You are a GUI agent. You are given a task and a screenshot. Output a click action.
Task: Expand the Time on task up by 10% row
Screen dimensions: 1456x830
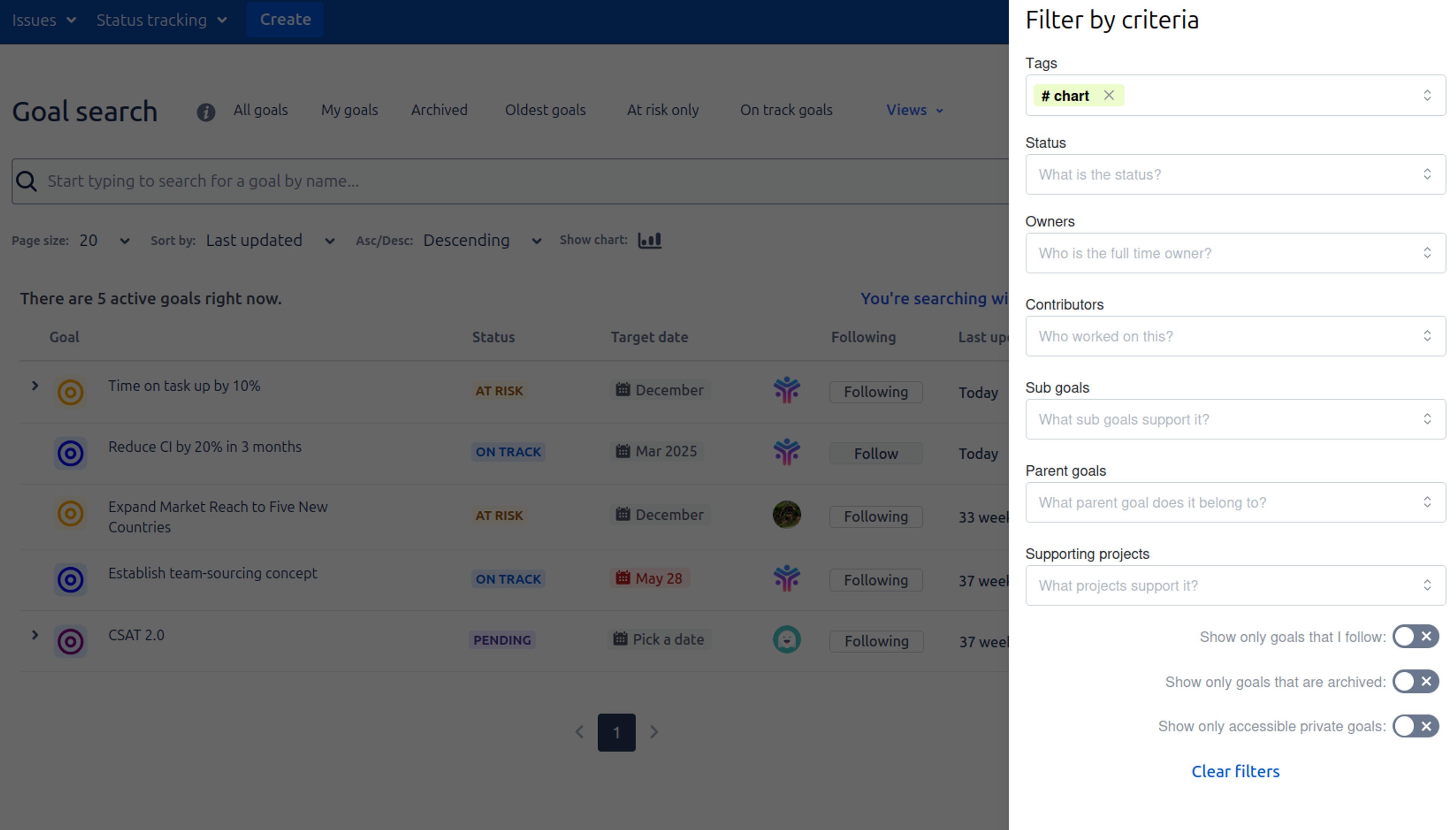[35, 386]
